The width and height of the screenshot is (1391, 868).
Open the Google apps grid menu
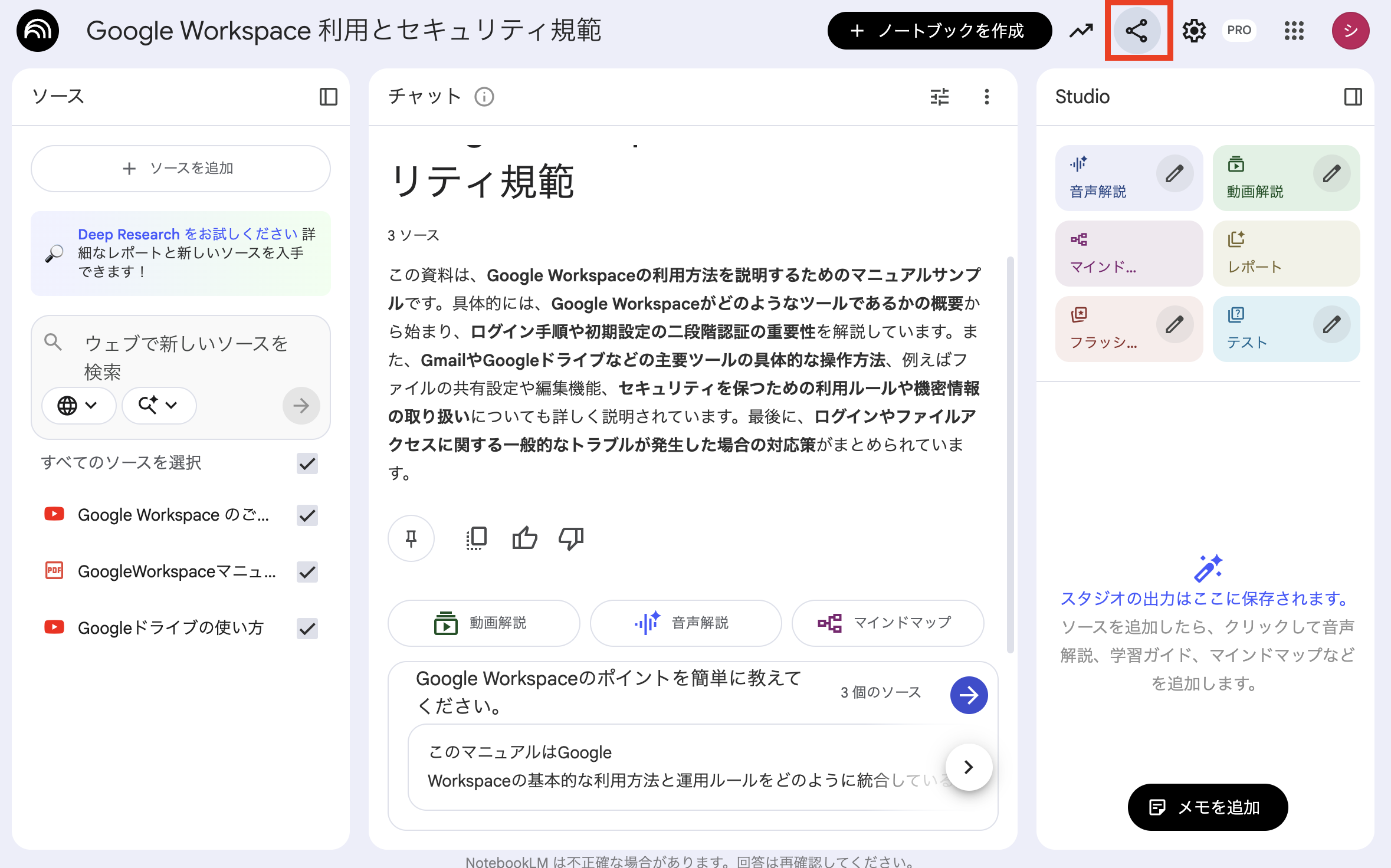tap(1293, 31)
